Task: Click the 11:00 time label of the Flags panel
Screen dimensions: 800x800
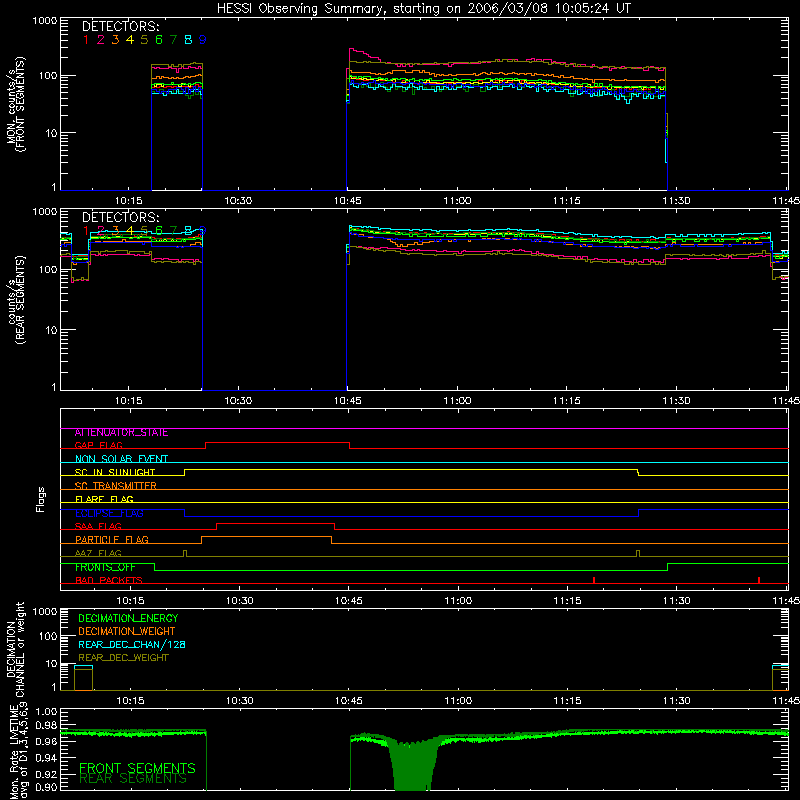Action: point(458,601)
